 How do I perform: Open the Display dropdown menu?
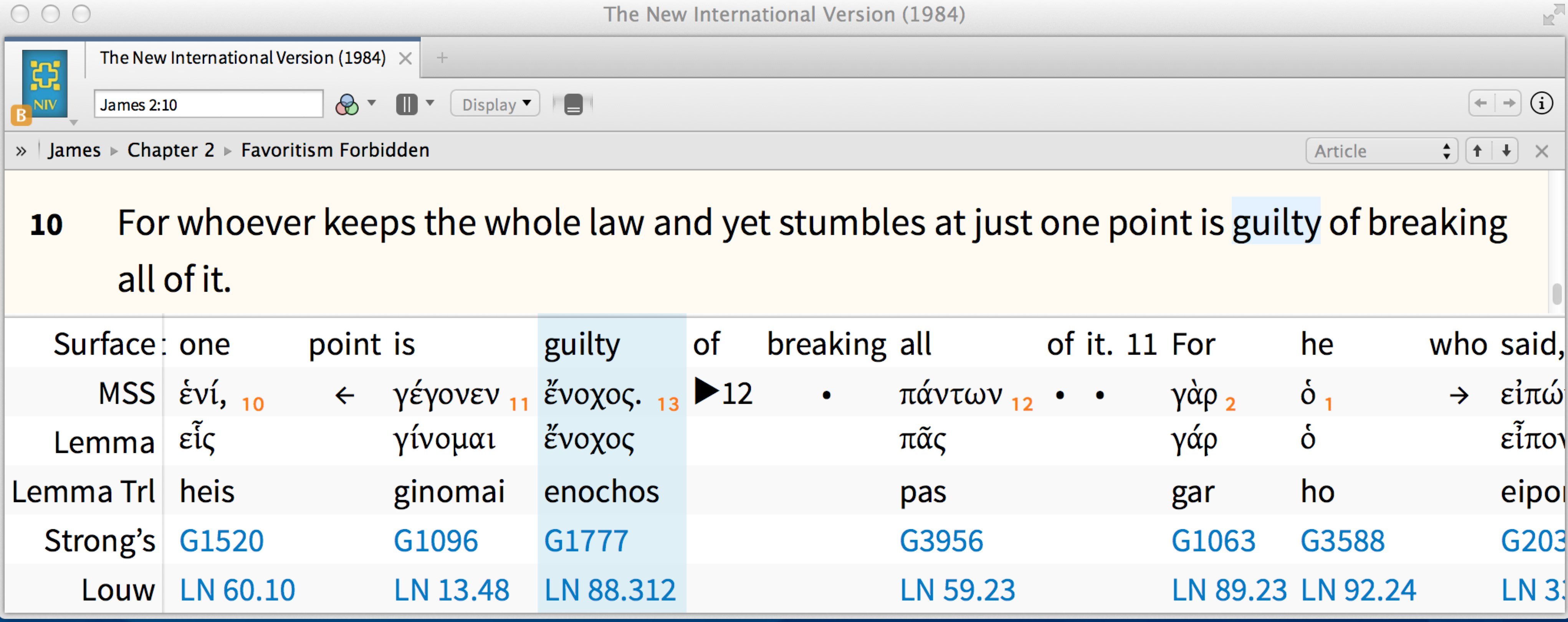(496, 104)
